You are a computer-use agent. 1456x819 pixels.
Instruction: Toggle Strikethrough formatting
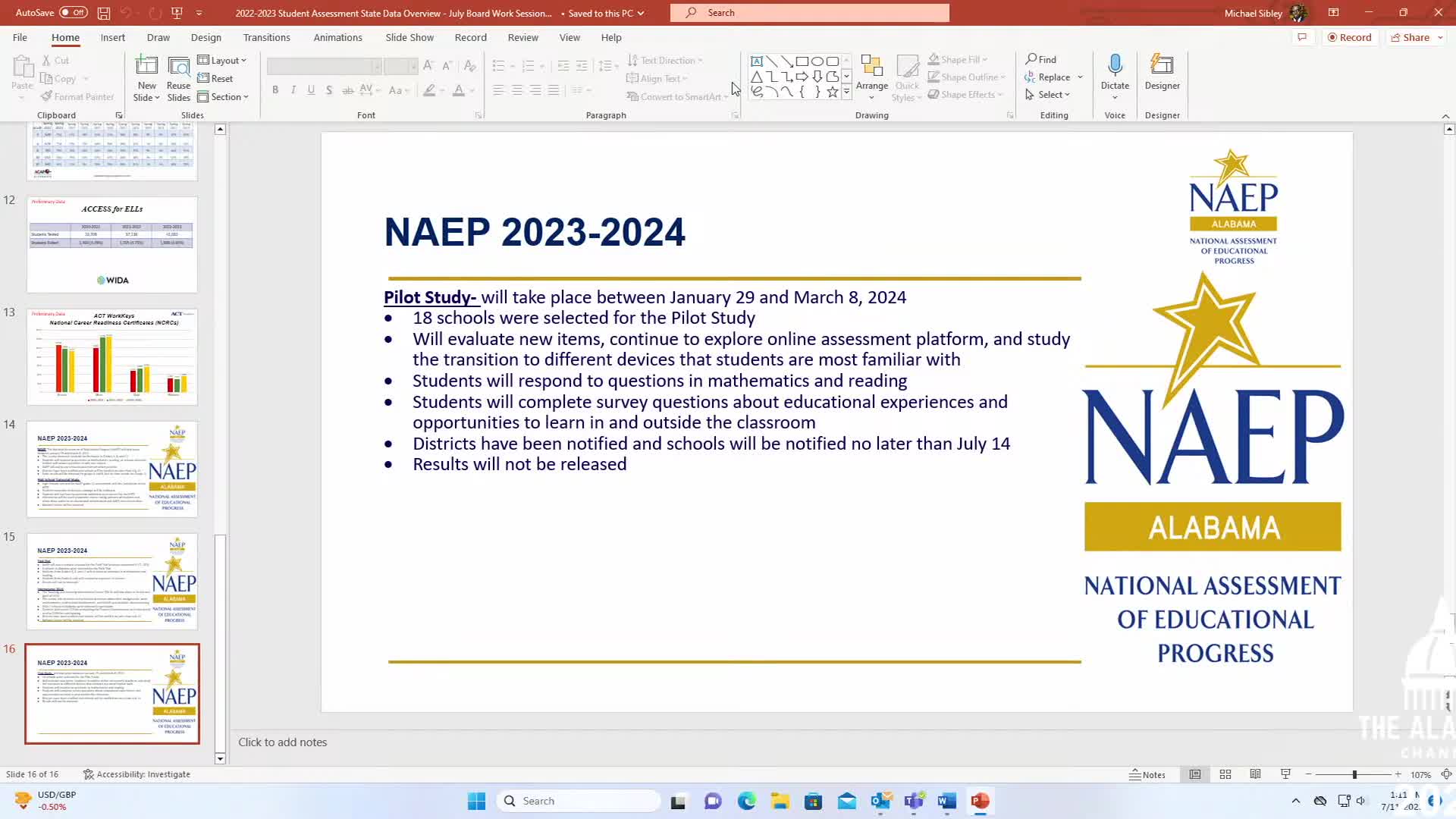point(348,90)
